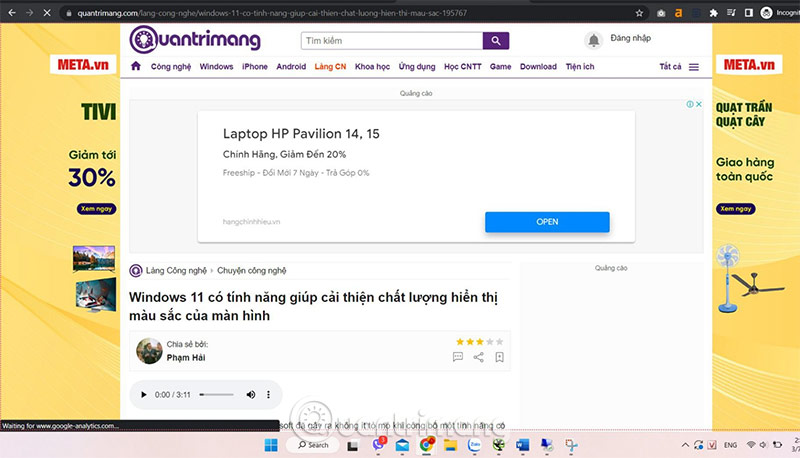Open the orange 'a' extension

678,13
